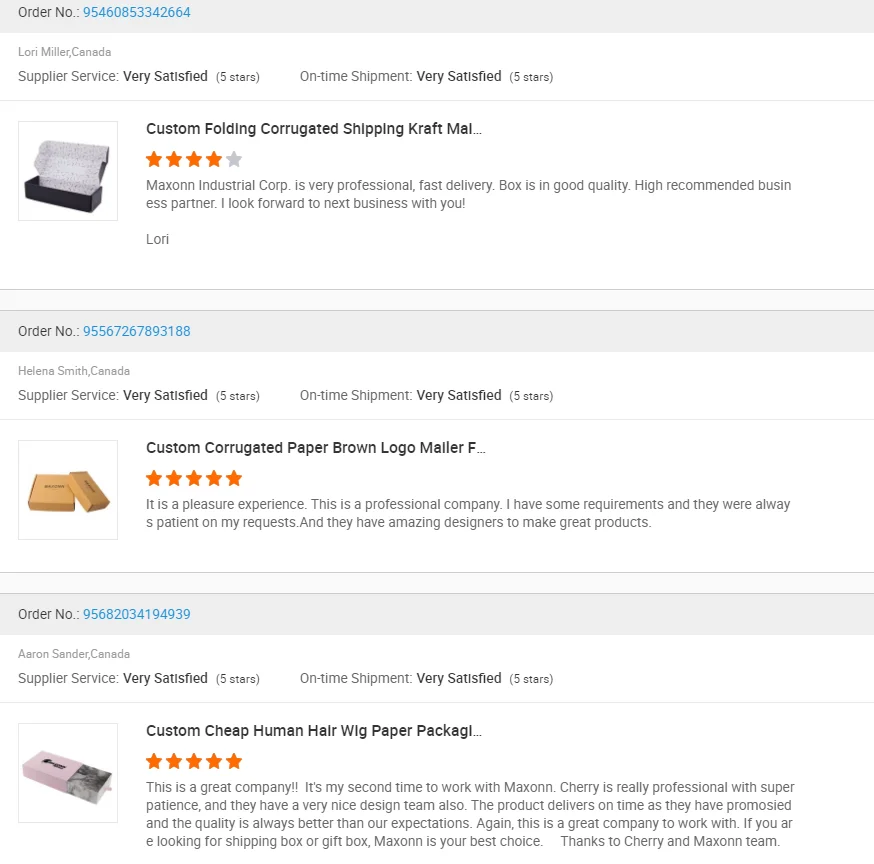
Task: Click reviewer name Helena Smith, Canada
Action: [74, 371]
